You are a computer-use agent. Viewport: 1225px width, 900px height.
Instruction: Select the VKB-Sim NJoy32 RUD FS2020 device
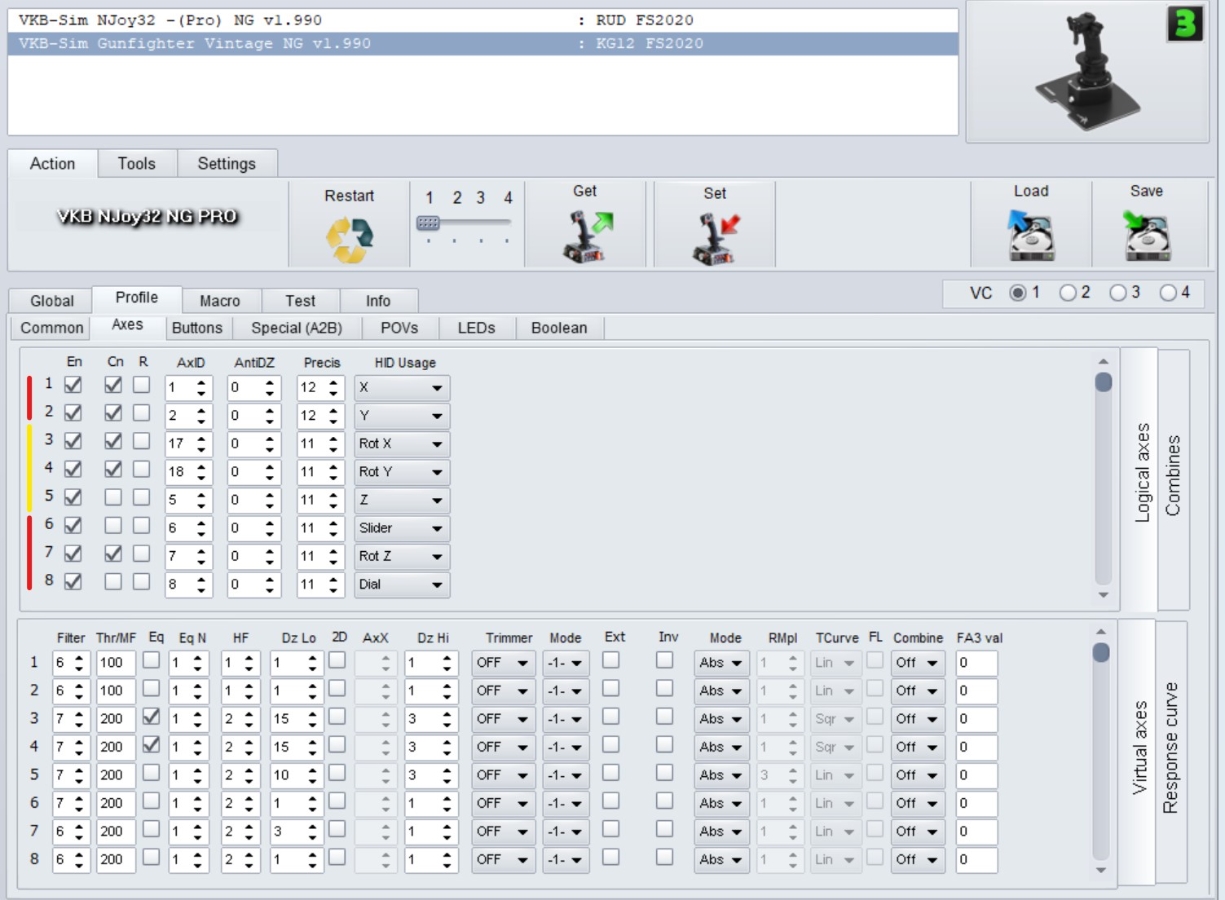coord(300,20)
